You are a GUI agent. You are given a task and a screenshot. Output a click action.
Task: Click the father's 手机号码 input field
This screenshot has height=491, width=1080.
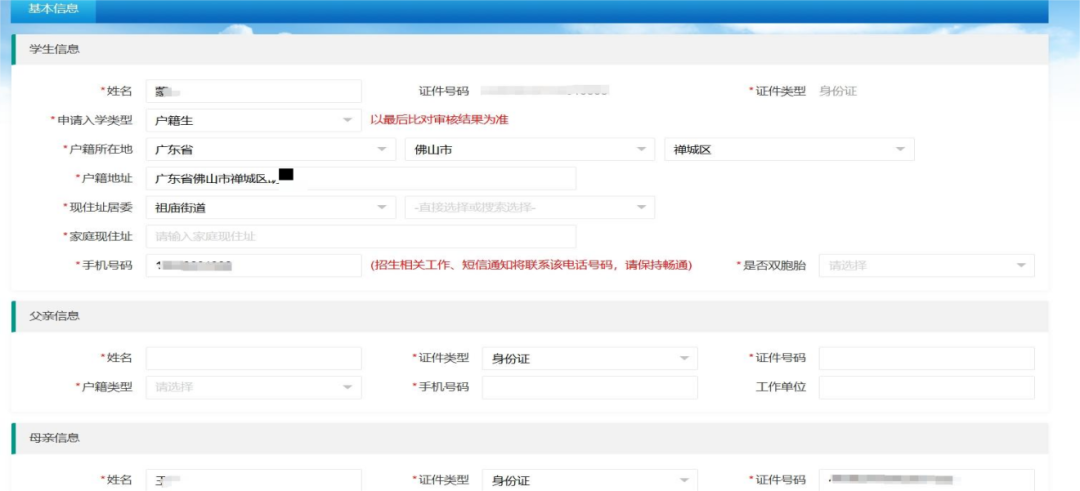pyautogui.click(x=590, y=387)
